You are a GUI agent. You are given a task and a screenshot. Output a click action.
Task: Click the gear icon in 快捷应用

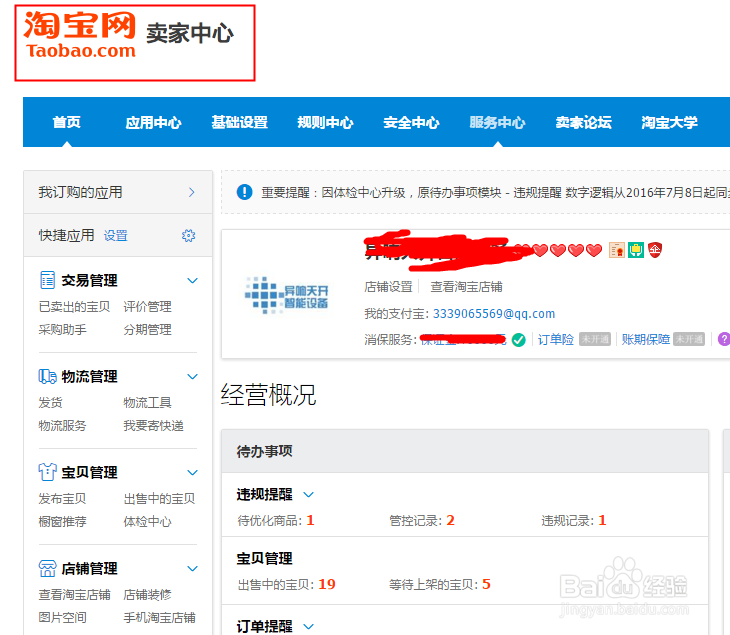(189, 236)
